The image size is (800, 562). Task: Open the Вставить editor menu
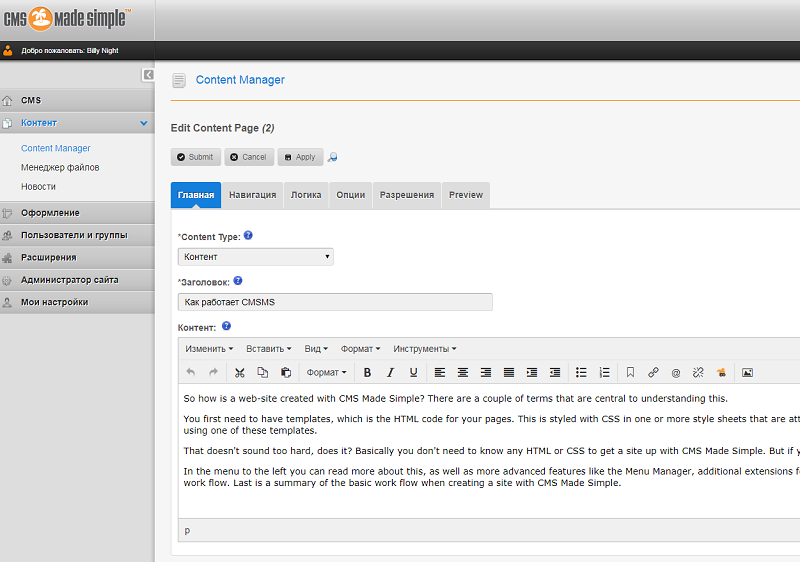pos(268,349)
